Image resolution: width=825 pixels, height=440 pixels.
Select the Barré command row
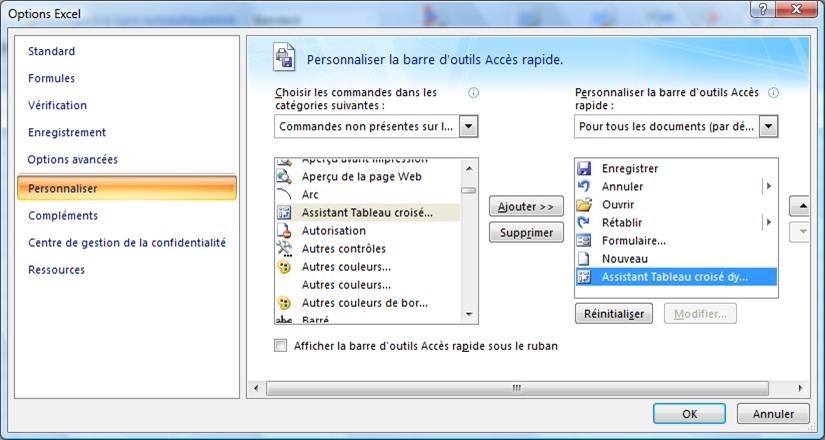(367, 319)
